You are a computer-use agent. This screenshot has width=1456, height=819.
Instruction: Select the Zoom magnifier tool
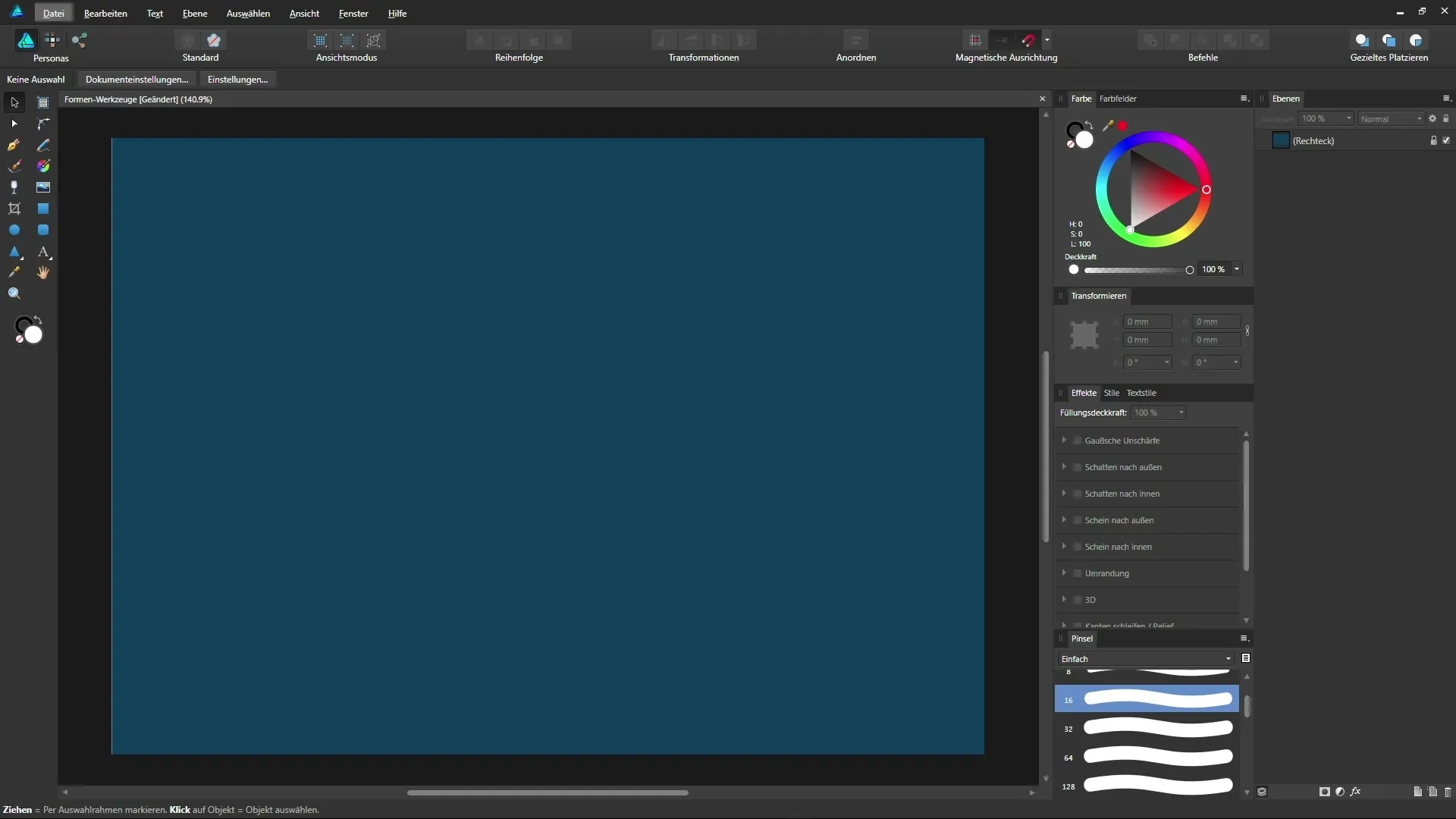click(14, 293)
